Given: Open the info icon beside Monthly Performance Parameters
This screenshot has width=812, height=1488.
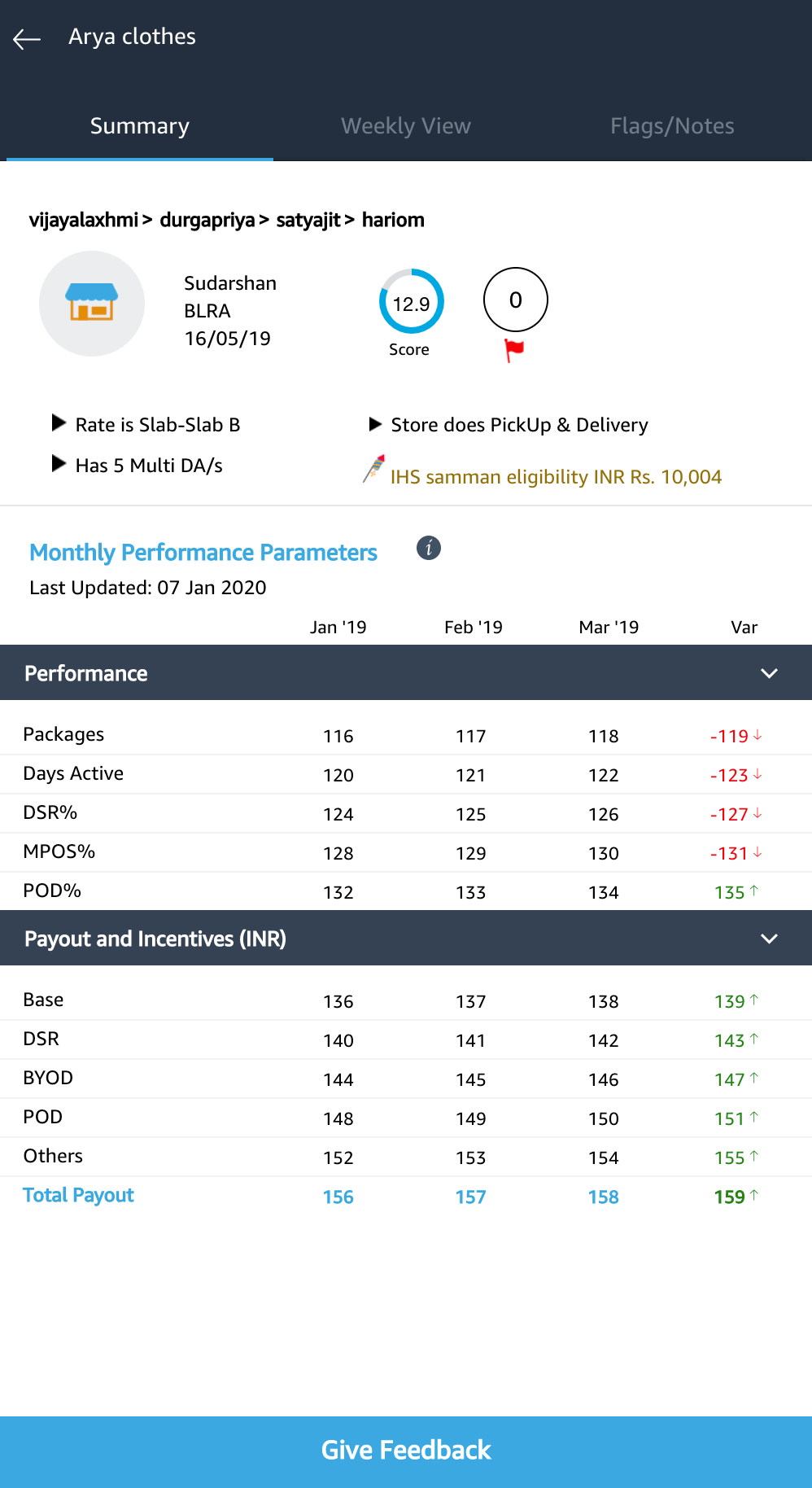Looking at the screenshot, I should coord(429,549).
